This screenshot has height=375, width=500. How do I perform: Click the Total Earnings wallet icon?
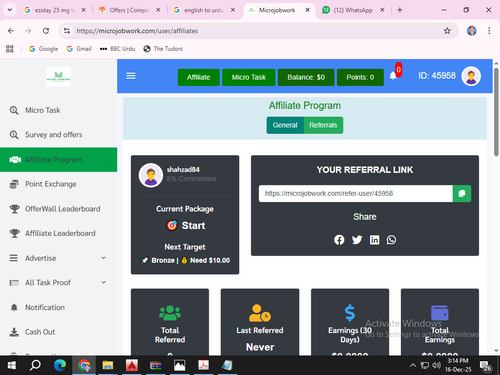[440, 313]
